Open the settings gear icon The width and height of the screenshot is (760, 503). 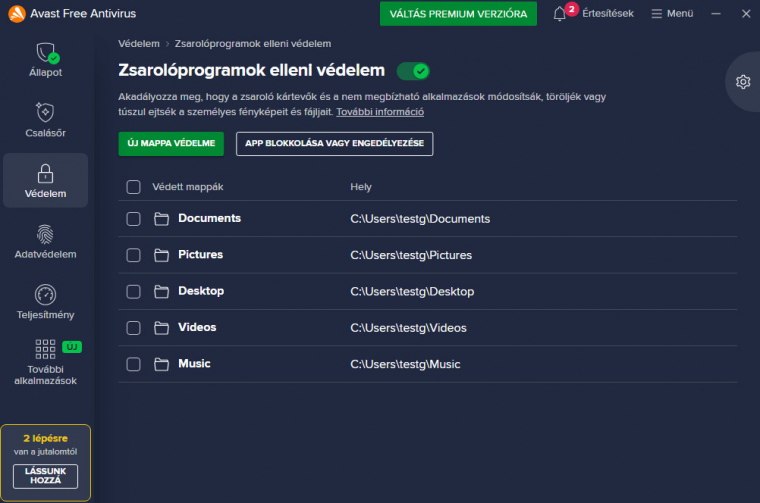click(x=742, y=82)
